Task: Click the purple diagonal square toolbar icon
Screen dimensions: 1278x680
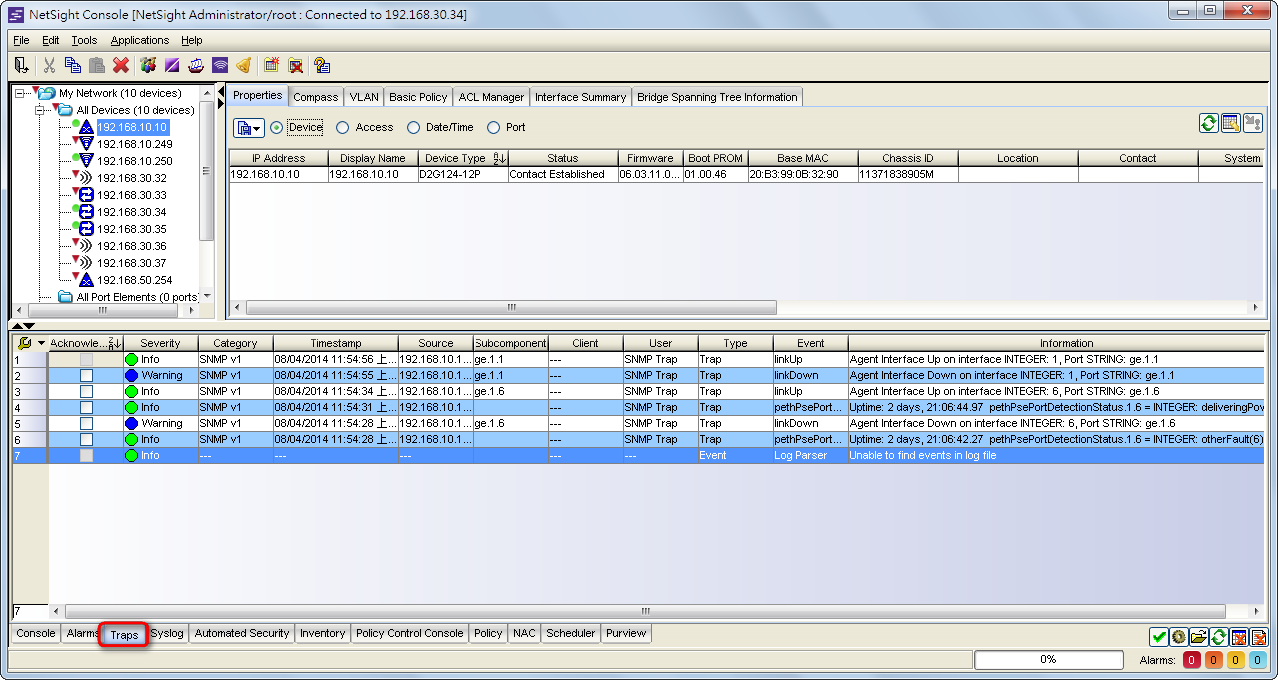Action: coord(172,65)
